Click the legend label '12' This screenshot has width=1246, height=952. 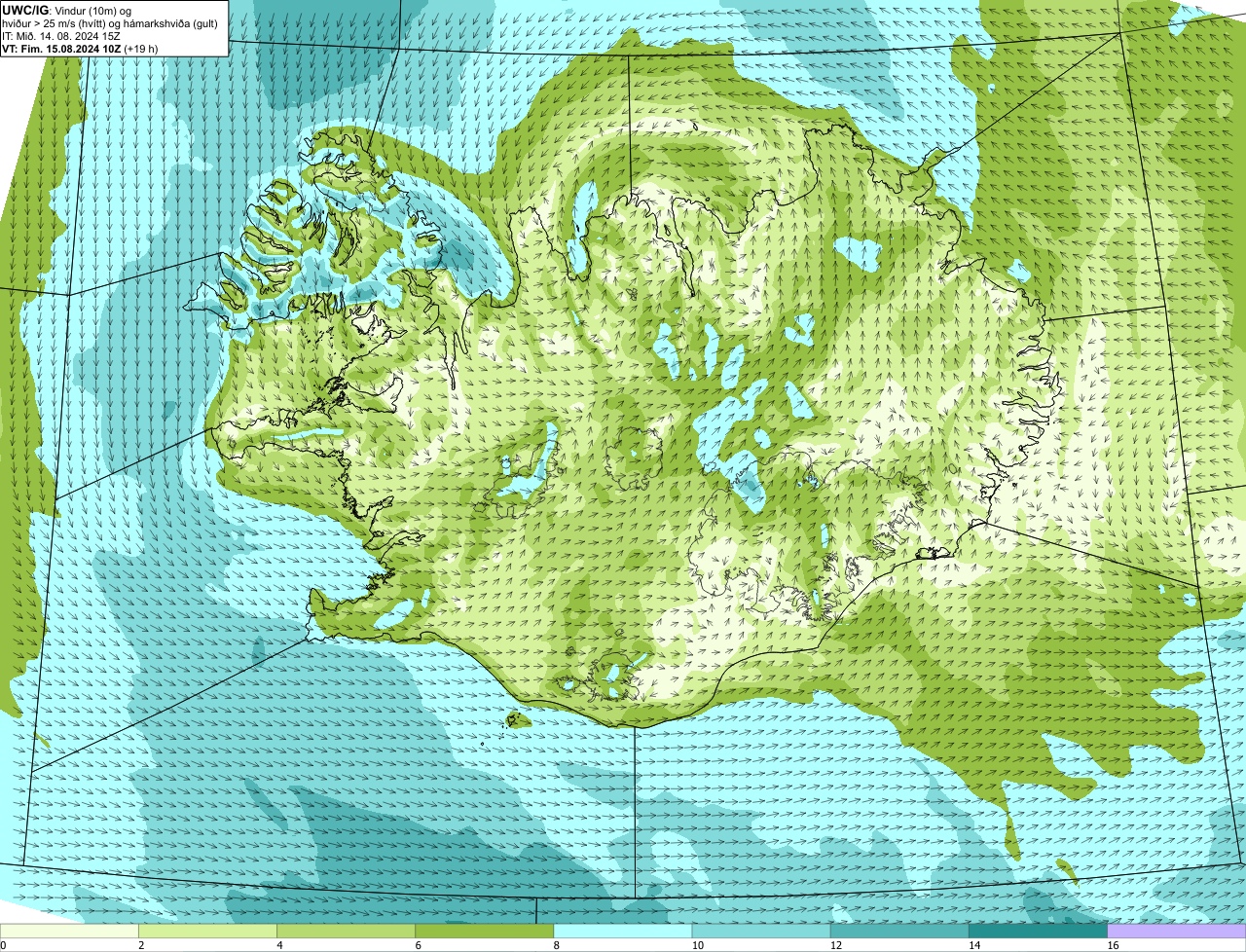835,945
